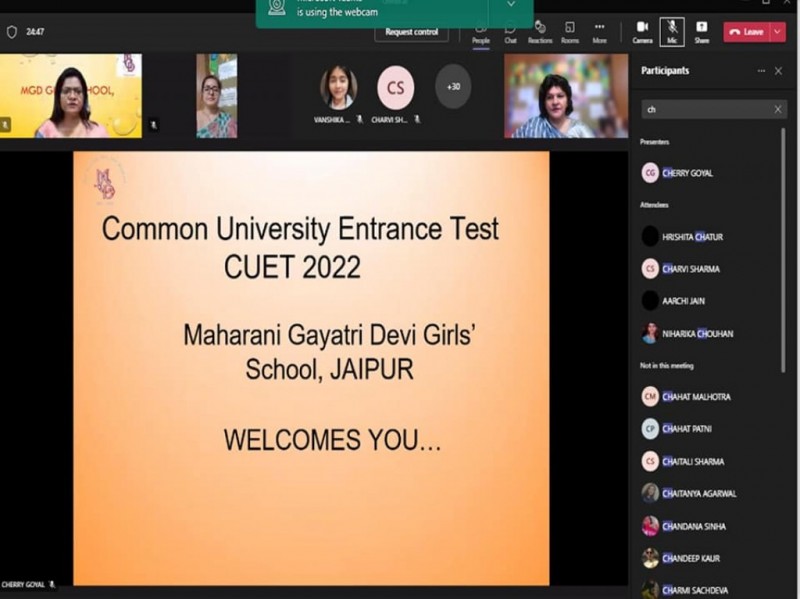Click the CS avatar of Chaitali Sharma

tap(650, 461)
